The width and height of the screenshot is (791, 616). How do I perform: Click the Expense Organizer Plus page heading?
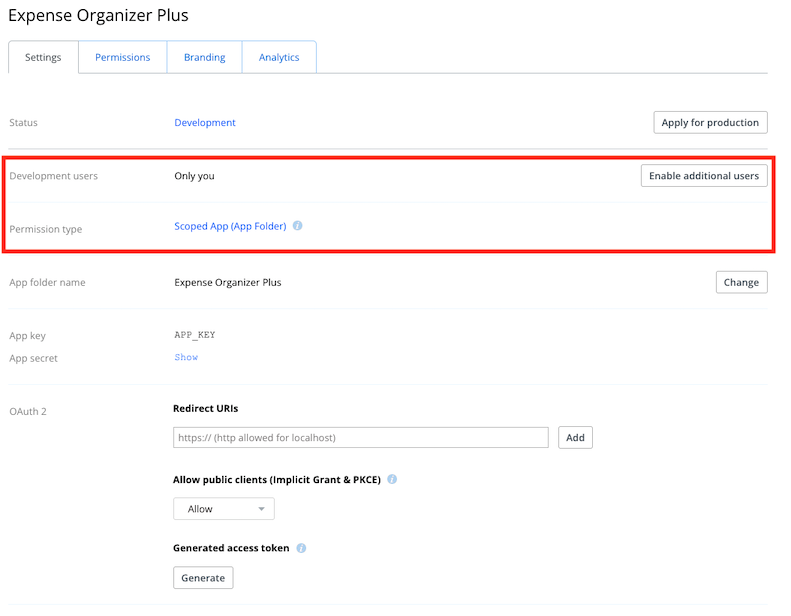pyautogui.click(x=98, y=16)
